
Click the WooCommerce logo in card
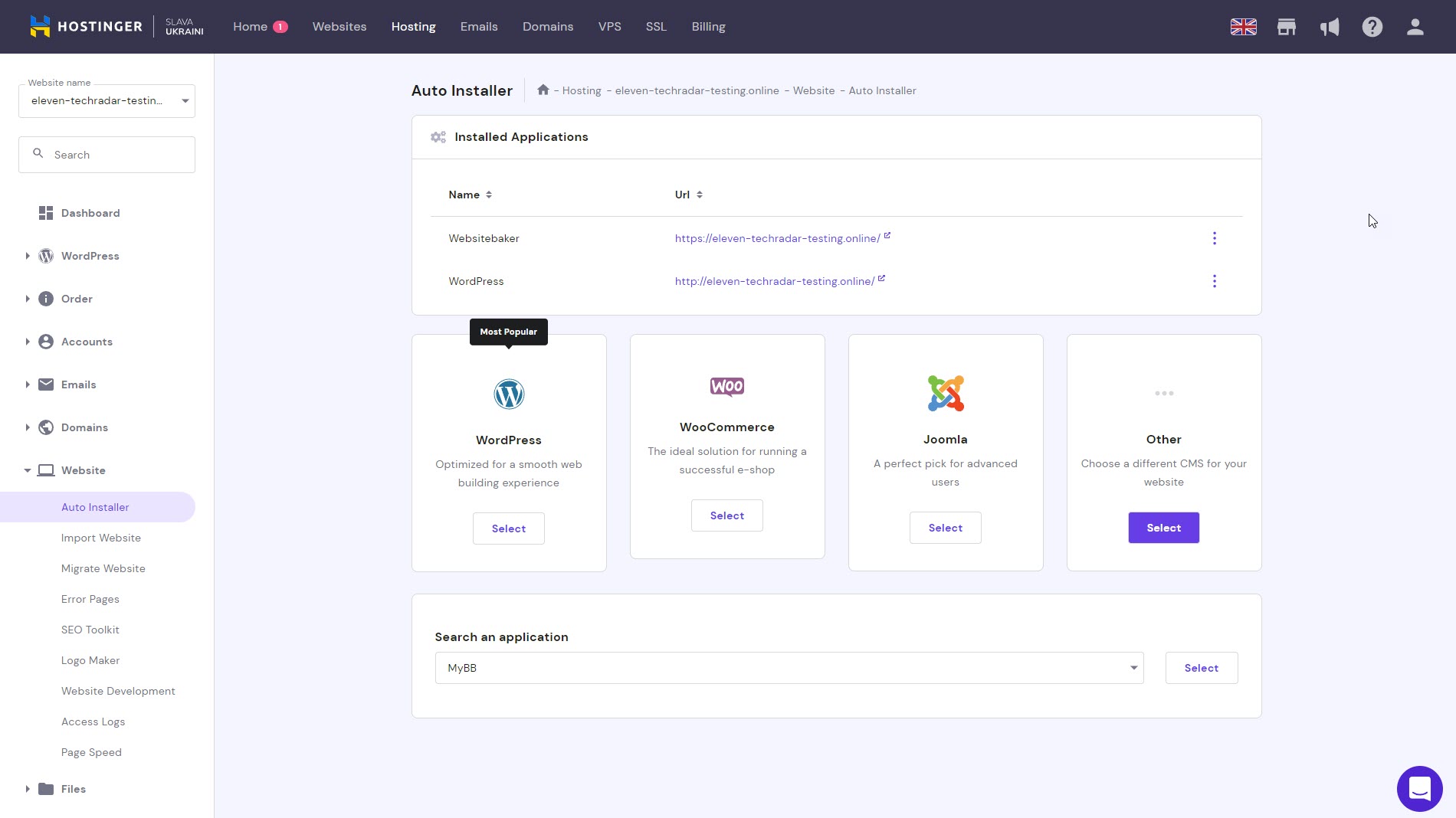[x=727, y=387]
